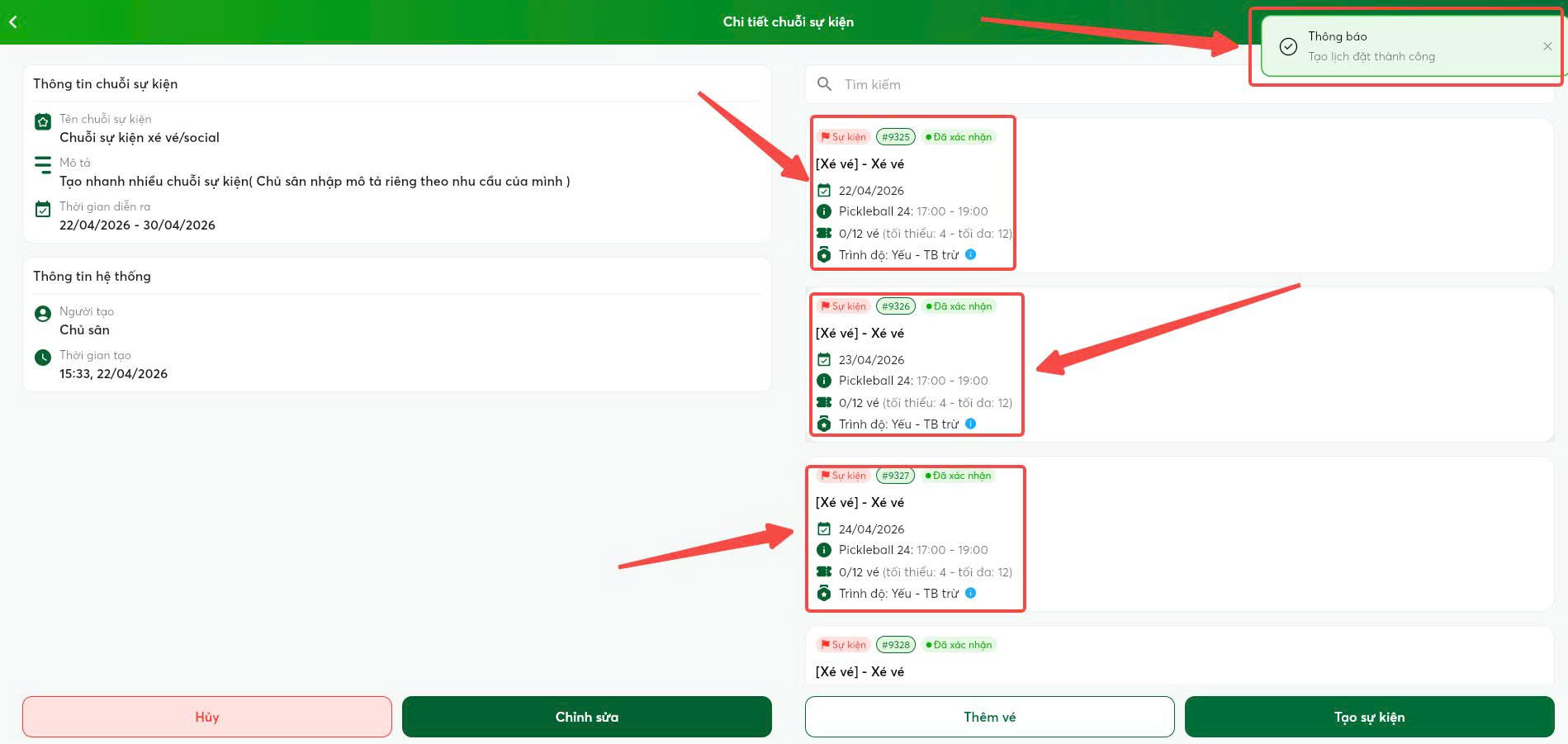Click the 'Tạo lịch đặt thành công' notification message
The image size is (1568, 744).
[x=1371, y=57]
